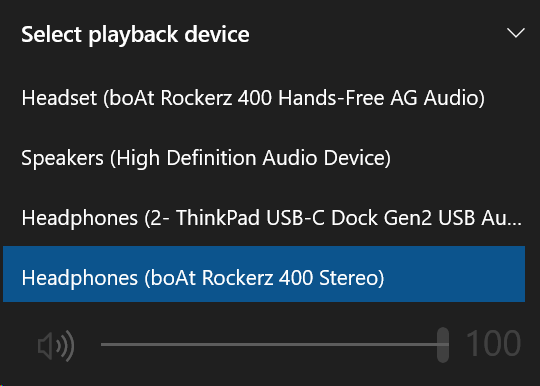Viewport: 540px width, 386px height.
Task: Select Headset boAt Rockerz 400 Hands-Free AG Audio
Action: pos(264,98)
